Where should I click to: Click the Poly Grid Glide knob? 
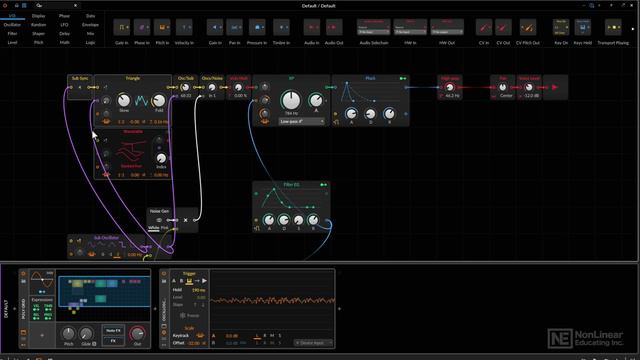[x=86, y=334]
